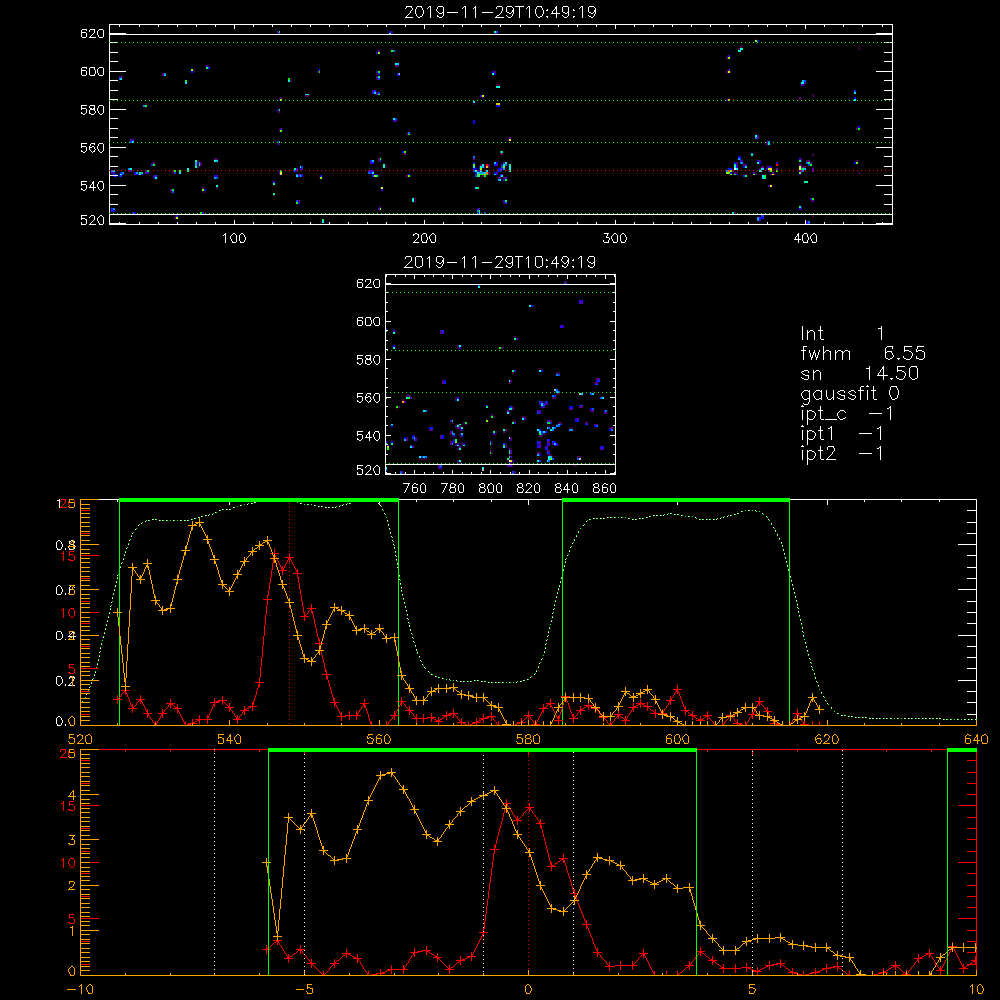Viewport: 1000px width, 1000px height.
Task: Select the 'fwhm 6.55' readout
Action: 863,353
